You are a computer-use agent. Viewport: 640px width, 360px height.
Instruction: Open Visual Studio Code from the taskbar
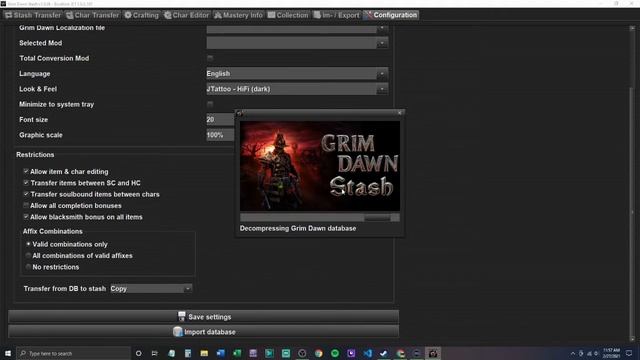[367, 353]
